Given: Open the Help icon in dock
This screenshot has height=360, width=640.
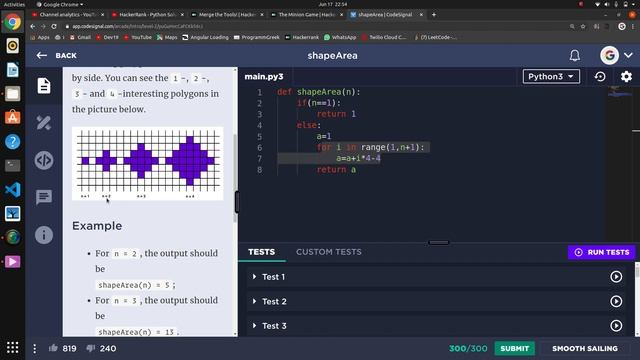Looking at the screenshot, I should point(13,142).
